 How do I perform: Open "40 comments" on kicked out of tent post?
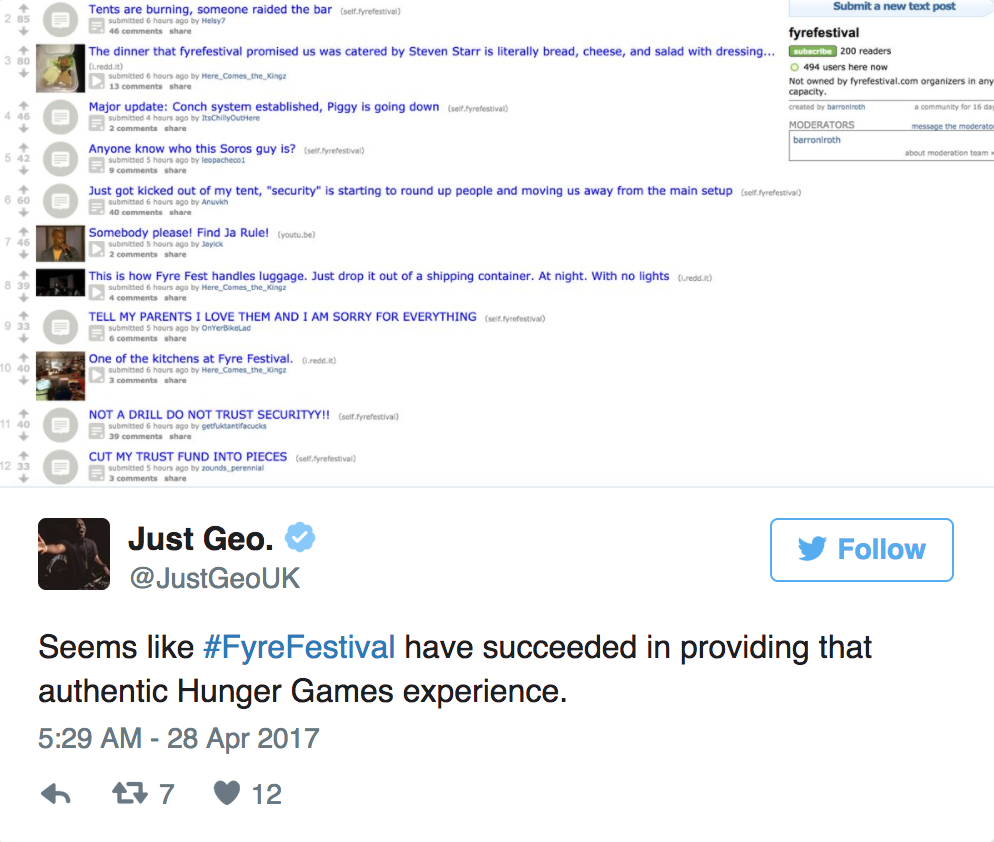(x=133, y=212)
